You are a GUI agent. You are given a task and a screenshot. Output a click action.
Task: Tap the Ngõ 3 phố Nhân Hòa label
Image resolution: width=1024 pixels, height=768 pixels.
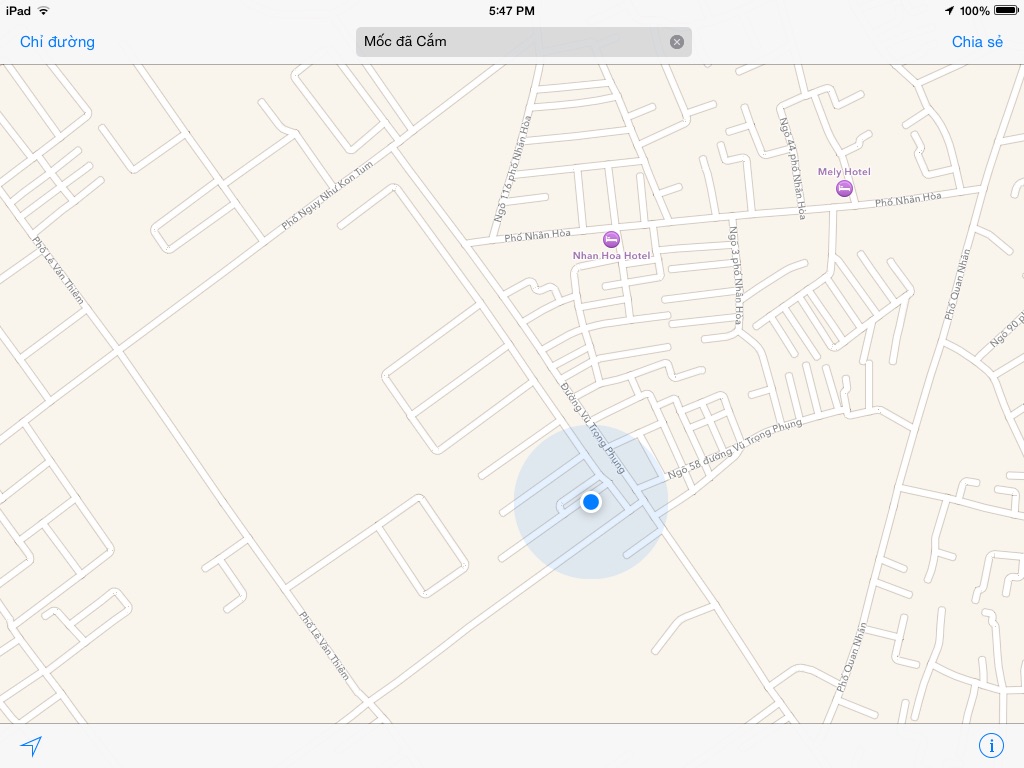(x=735, y=275)
